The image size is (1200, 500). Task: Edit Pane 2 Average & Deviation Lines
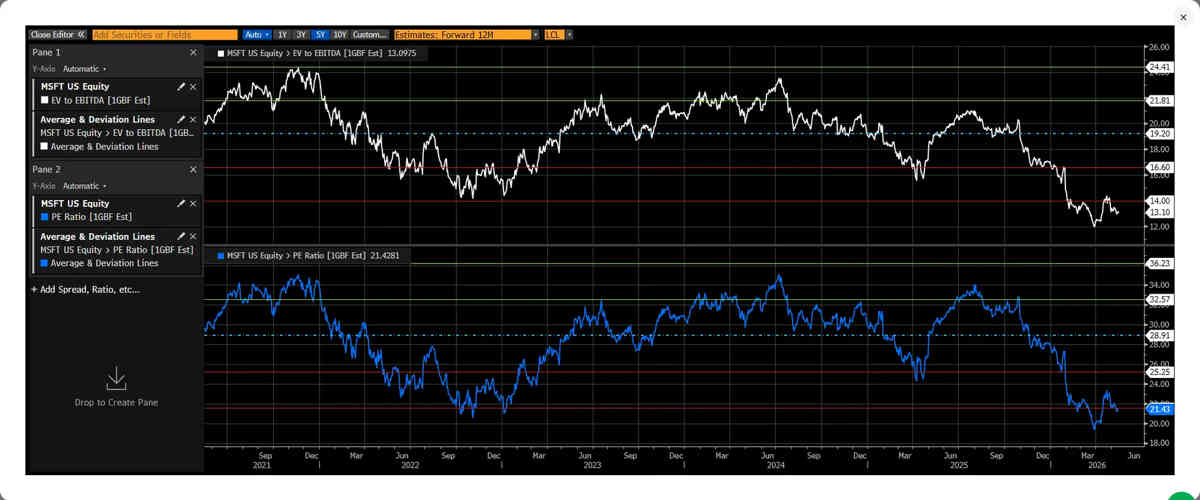coord(181,236)
